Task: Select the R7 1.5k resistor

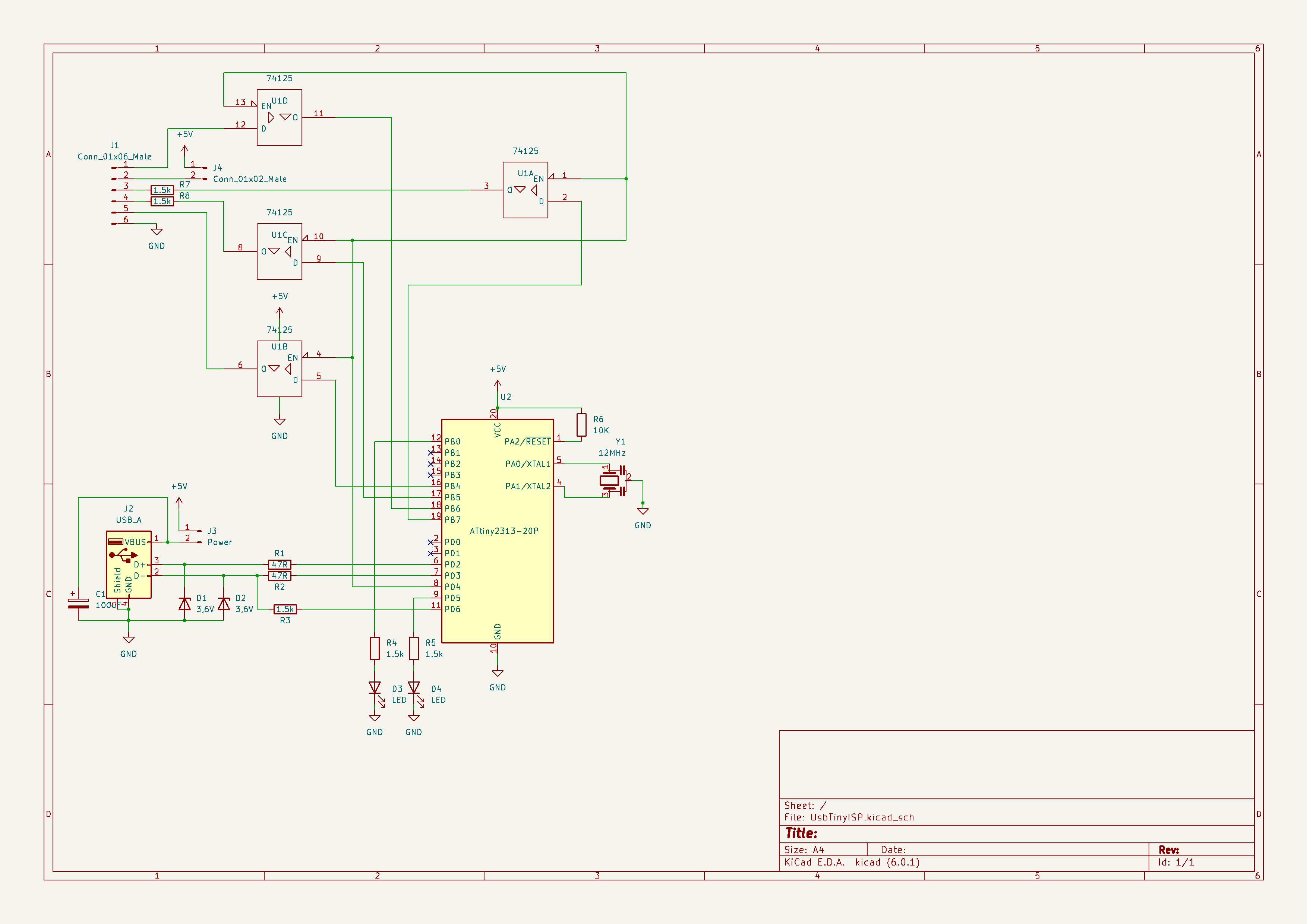Action: [x=162, y=190]
